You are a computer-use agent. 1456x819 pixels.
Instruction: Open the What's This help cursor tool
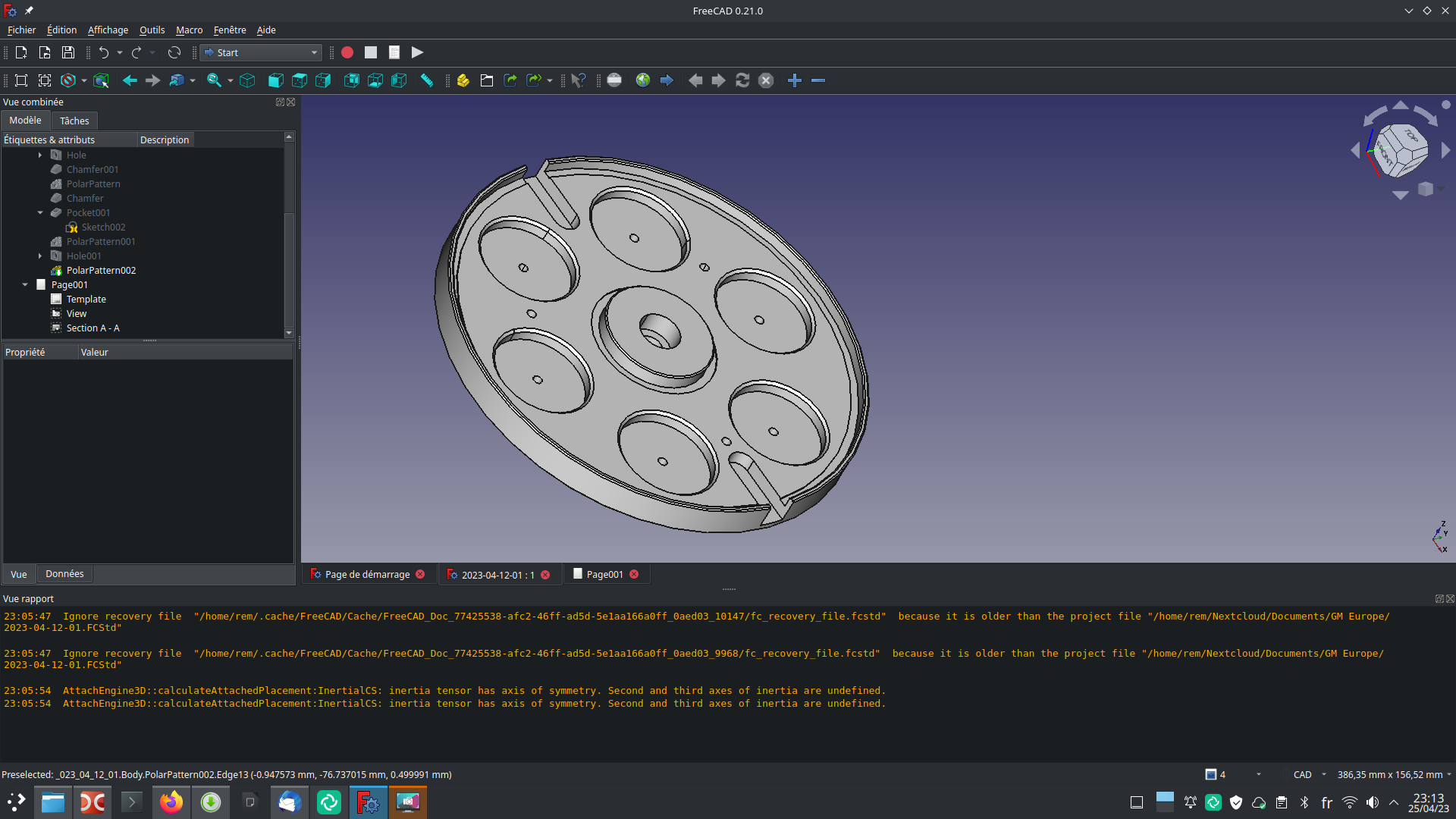coord(579,80)
